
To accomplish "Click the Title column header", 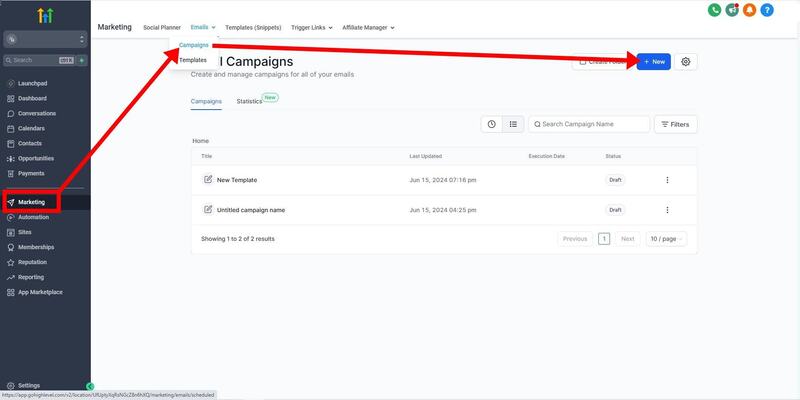I will [206, 156].
